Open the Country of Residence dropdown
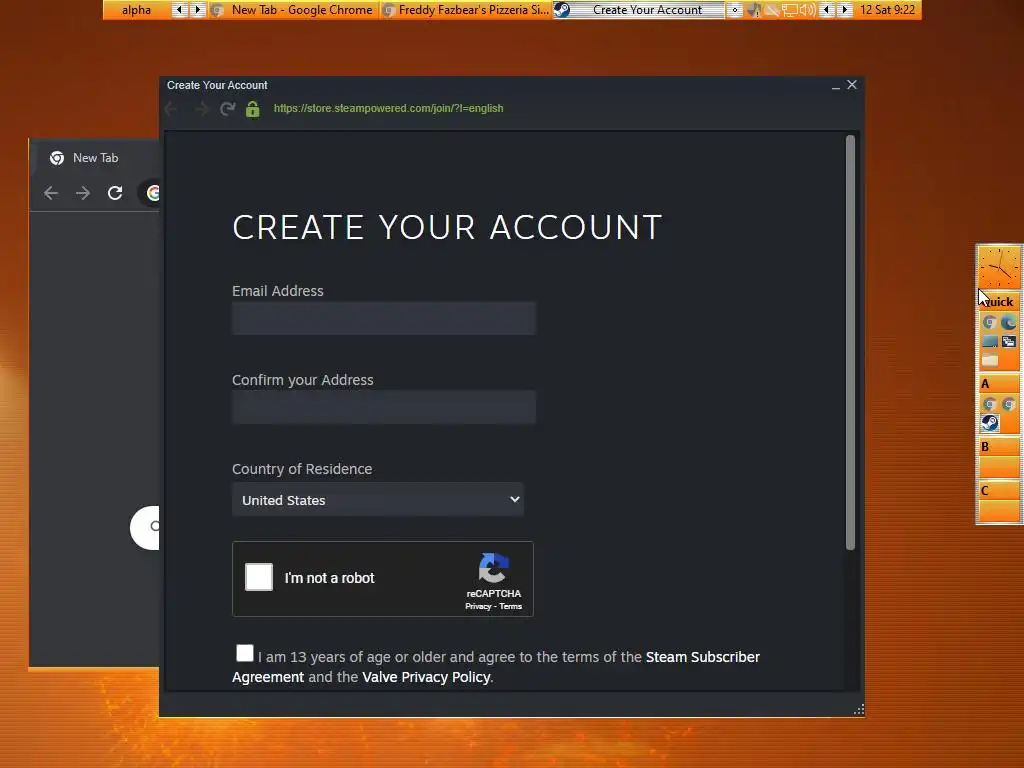1024x768 pixels. coord(377,500)
